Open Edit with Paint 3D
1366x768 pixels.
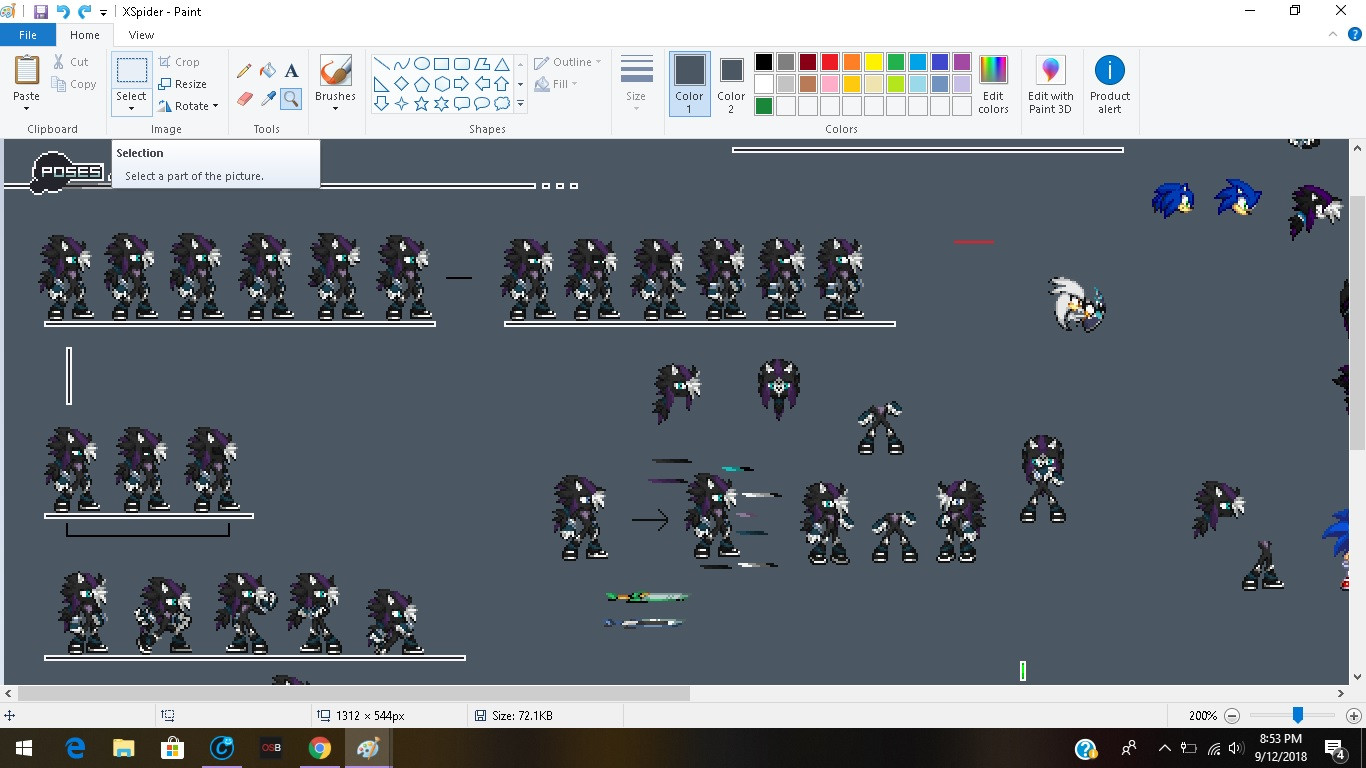pyautogui.click(x=1050, y=84)
